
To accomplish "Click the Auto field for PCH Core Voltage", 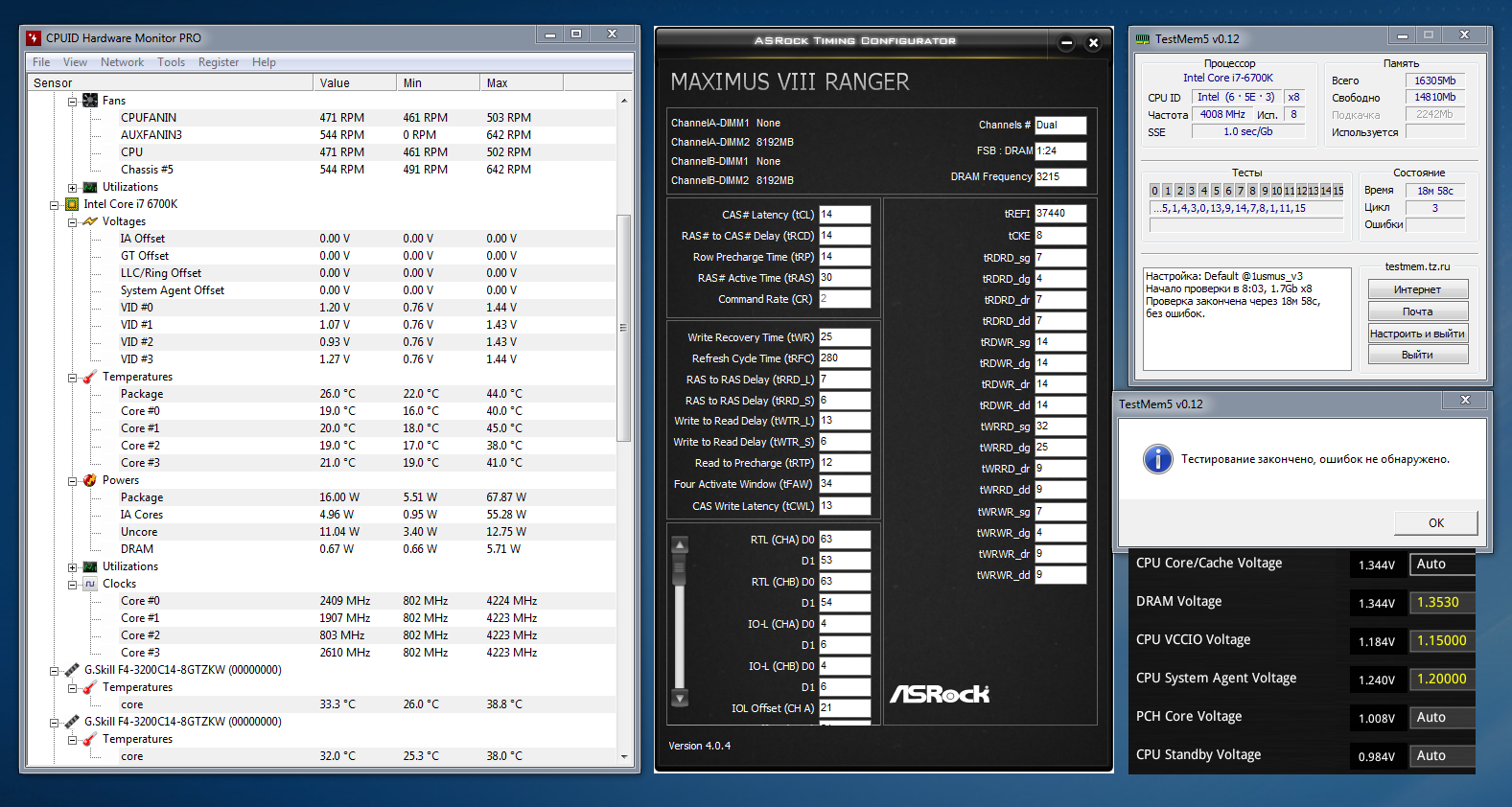I will (x=1442, y=718).
